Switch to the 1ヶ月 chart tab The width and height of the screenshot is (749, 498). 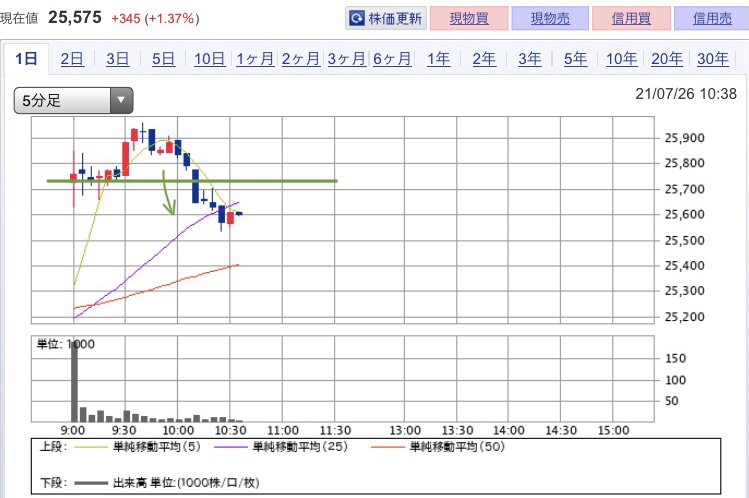(x=255, y=59)
